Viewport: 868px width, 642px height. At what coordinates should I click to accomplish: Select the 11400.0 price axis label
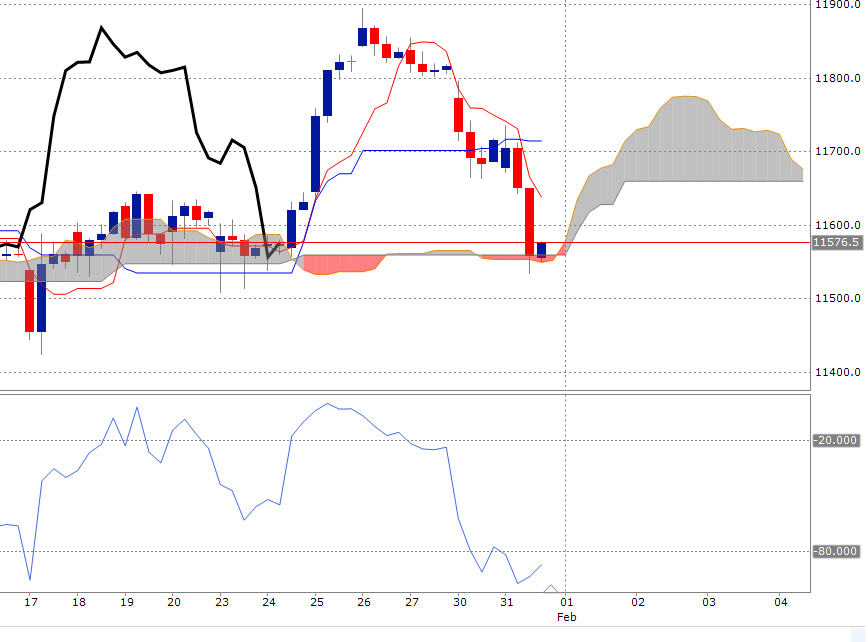tap(838, 372)
